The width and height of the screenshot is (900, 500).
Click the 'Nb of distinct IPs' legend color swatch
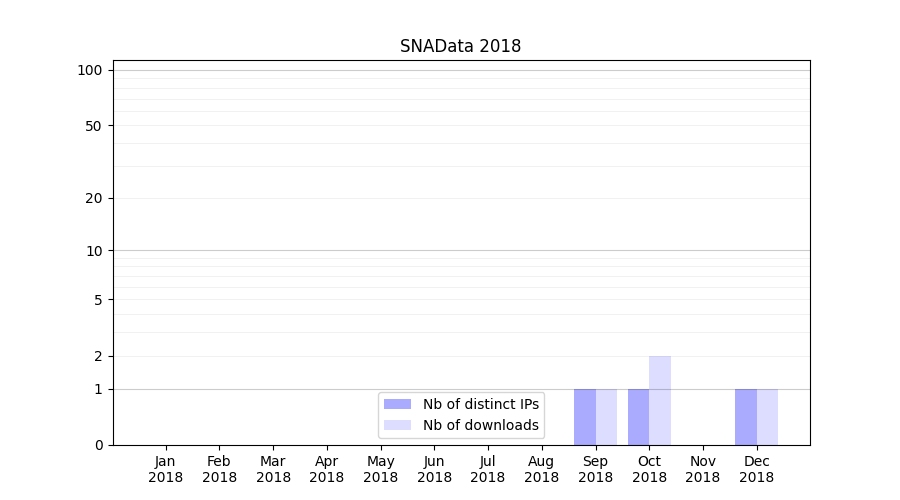tap(397, 404)
